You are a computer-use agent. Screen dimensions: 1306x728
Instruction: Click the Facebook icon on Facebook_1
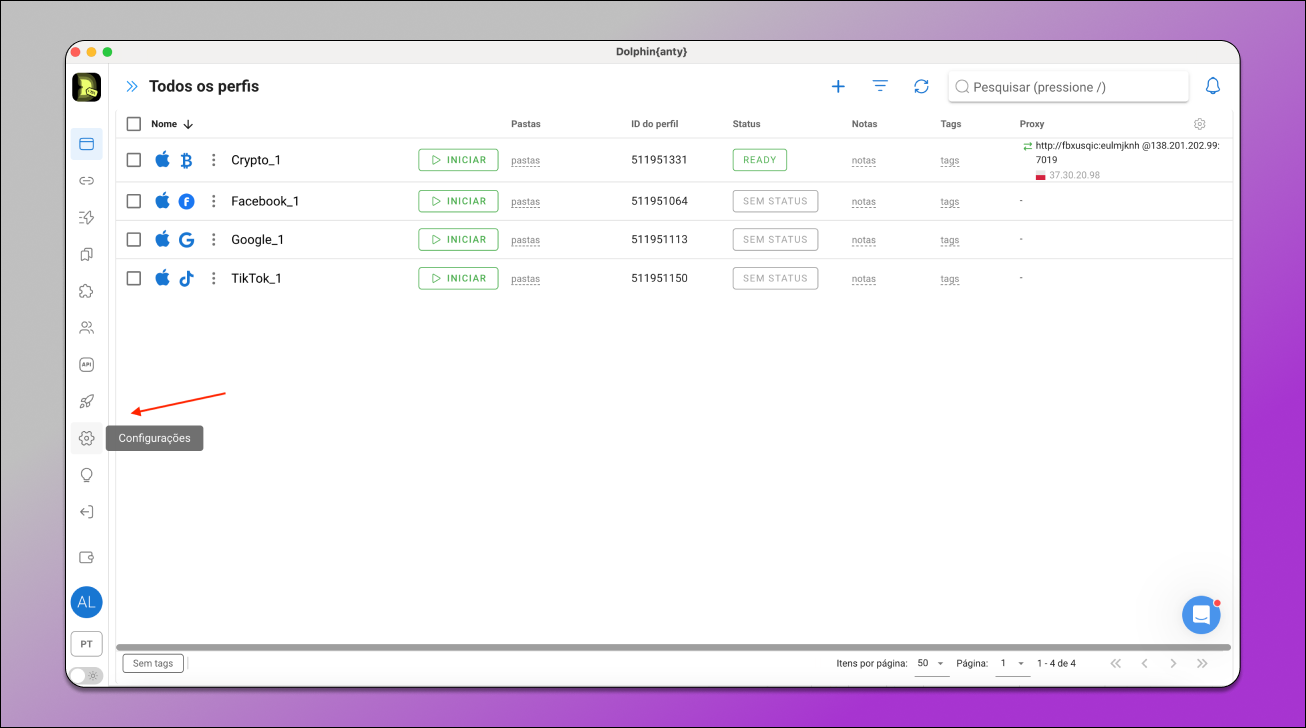[186, 201]
